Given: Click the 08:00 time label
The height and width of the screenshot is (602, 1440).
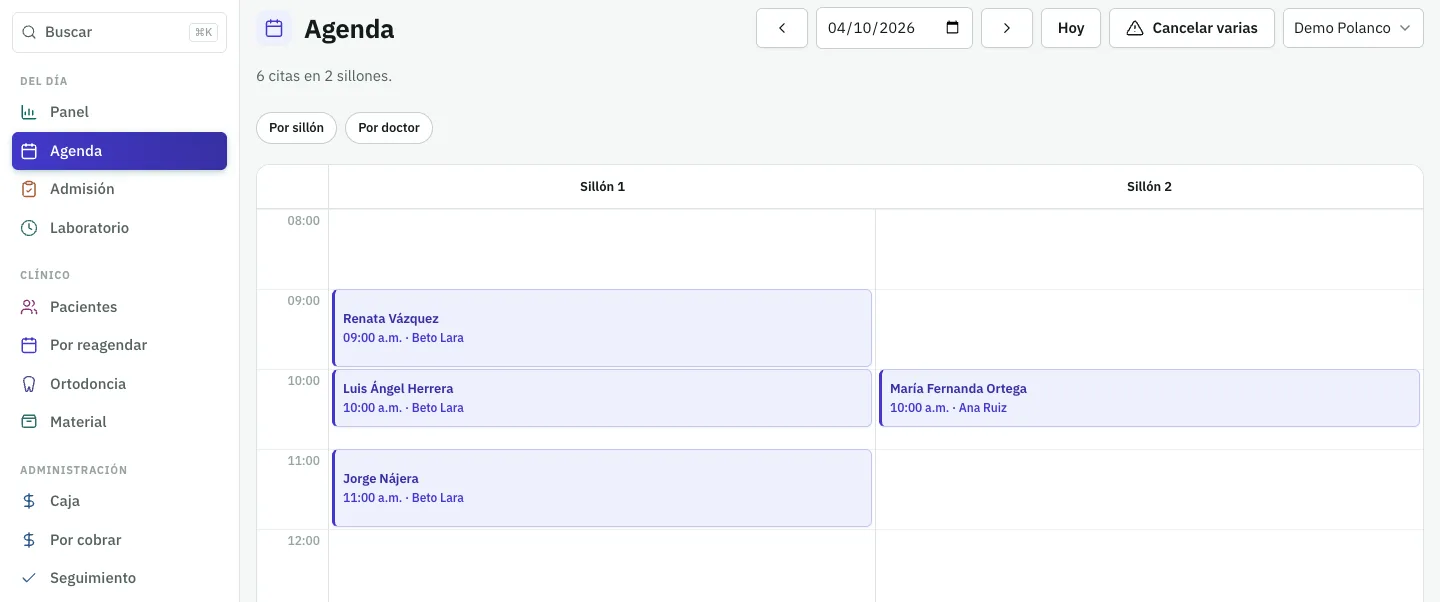Looking at the screenshot, I should tap(304, 220).
